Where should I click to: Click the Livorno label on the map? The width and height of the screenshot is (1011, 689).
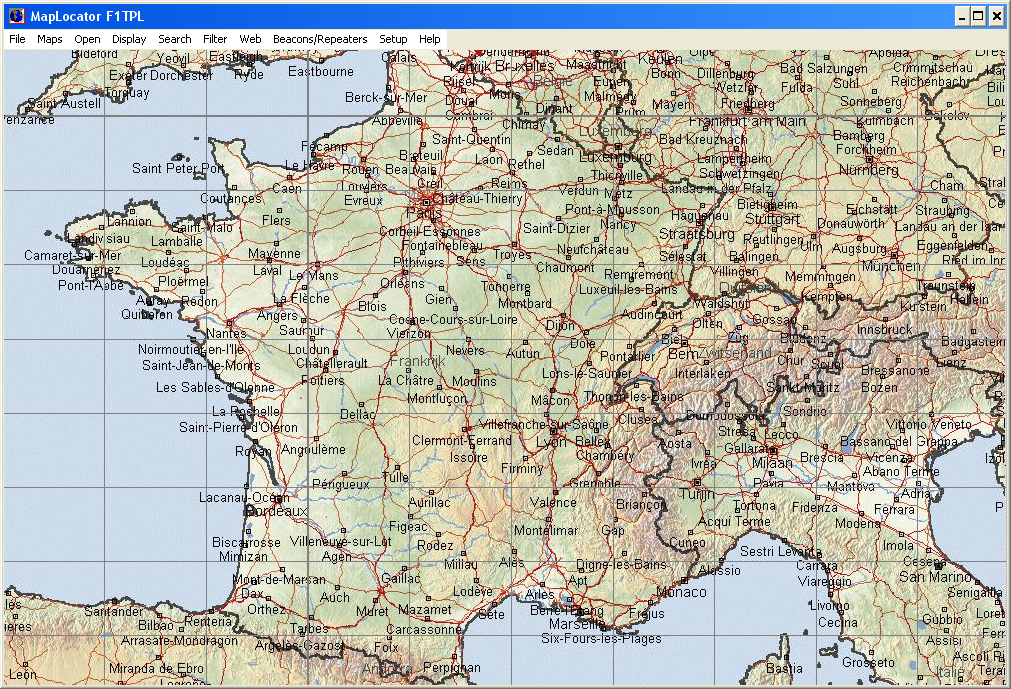click(x=830, y=606)
